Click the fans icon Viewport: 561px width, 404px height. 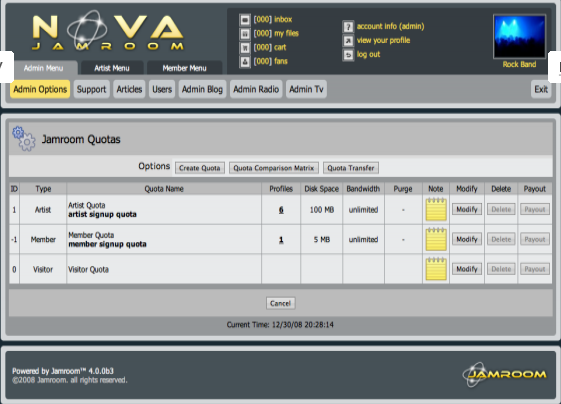tap(245, 62)
